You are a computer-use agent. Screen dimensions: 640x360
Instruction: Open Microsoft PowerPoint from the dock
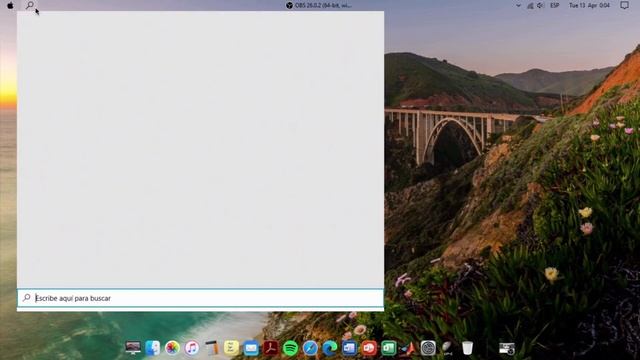point(369,348)
